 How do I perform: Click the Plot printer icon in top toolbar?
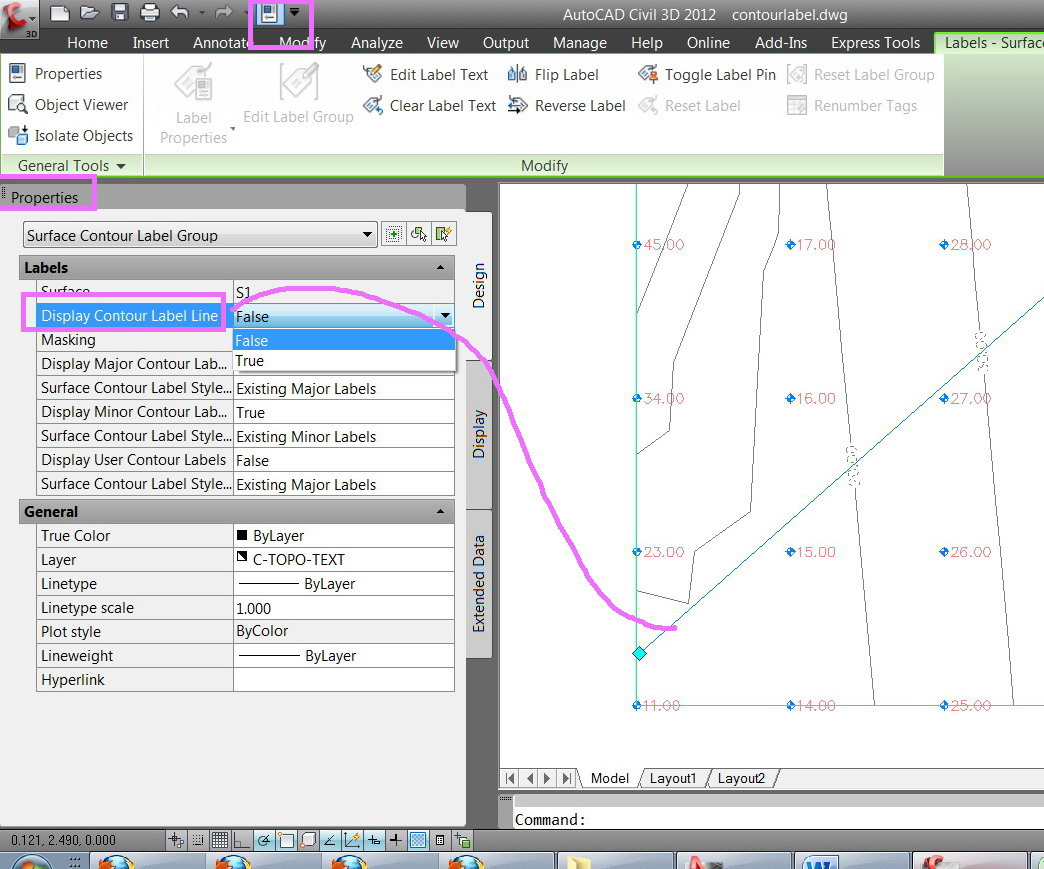[149, 13]
